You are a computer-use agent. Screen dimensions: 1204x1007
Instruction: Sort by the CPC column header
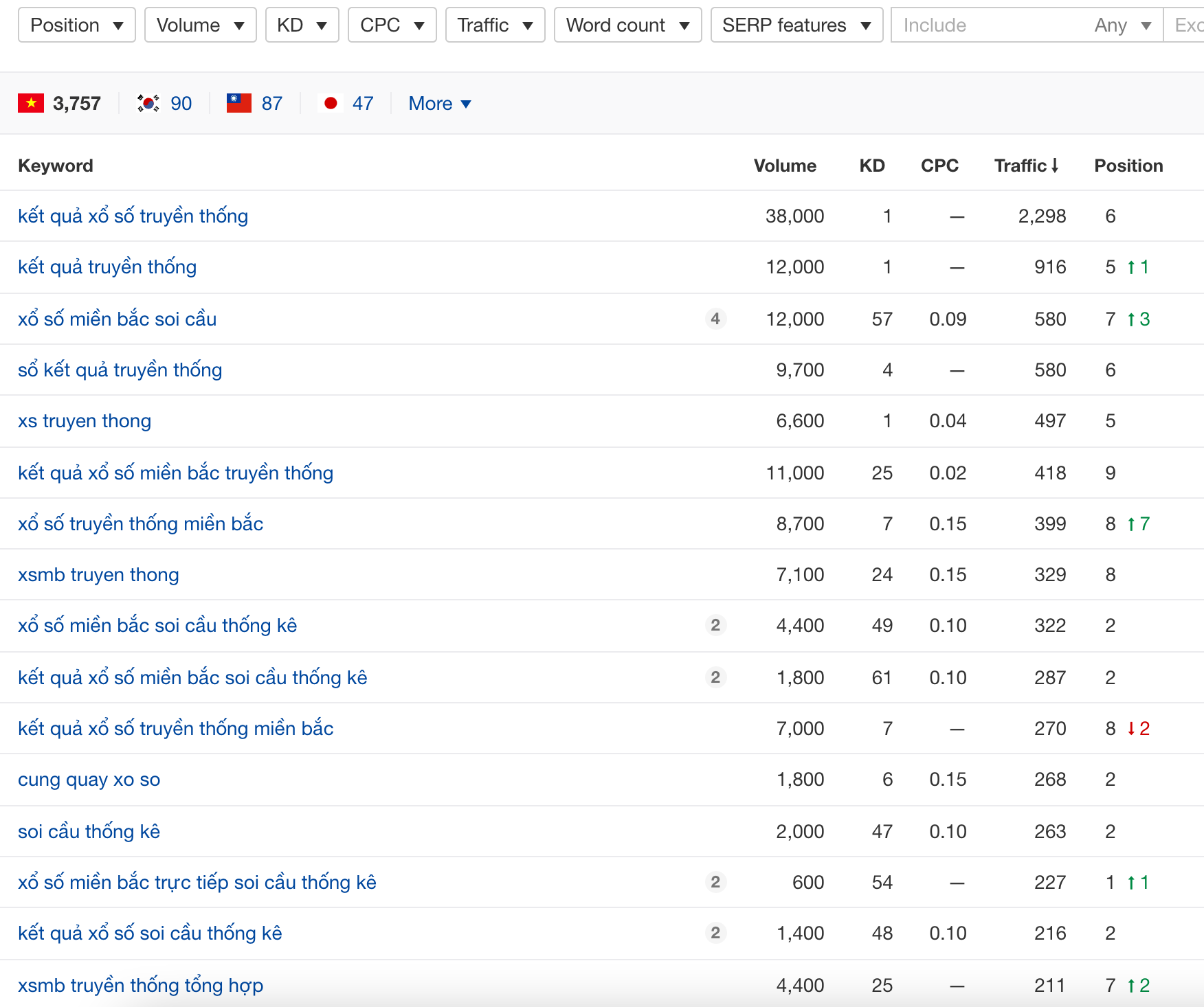pyautogui.click(x=939, y=166)
